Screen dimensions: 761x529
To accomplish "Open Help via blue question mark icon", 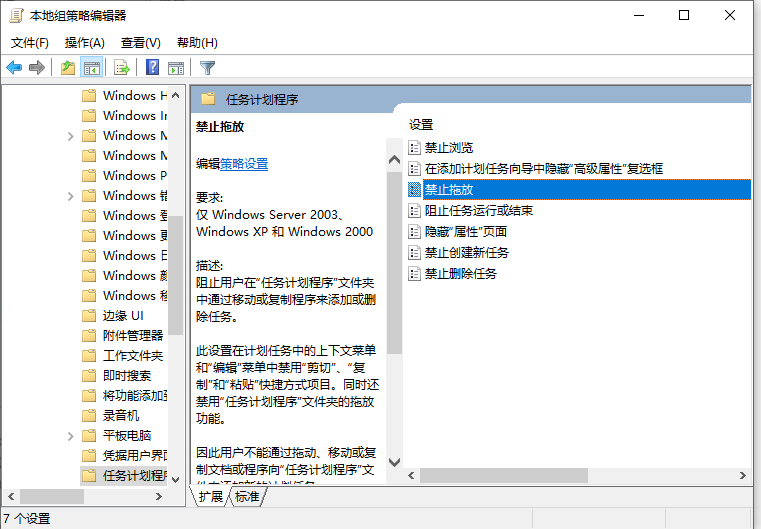I will click(x=153, y=68).
